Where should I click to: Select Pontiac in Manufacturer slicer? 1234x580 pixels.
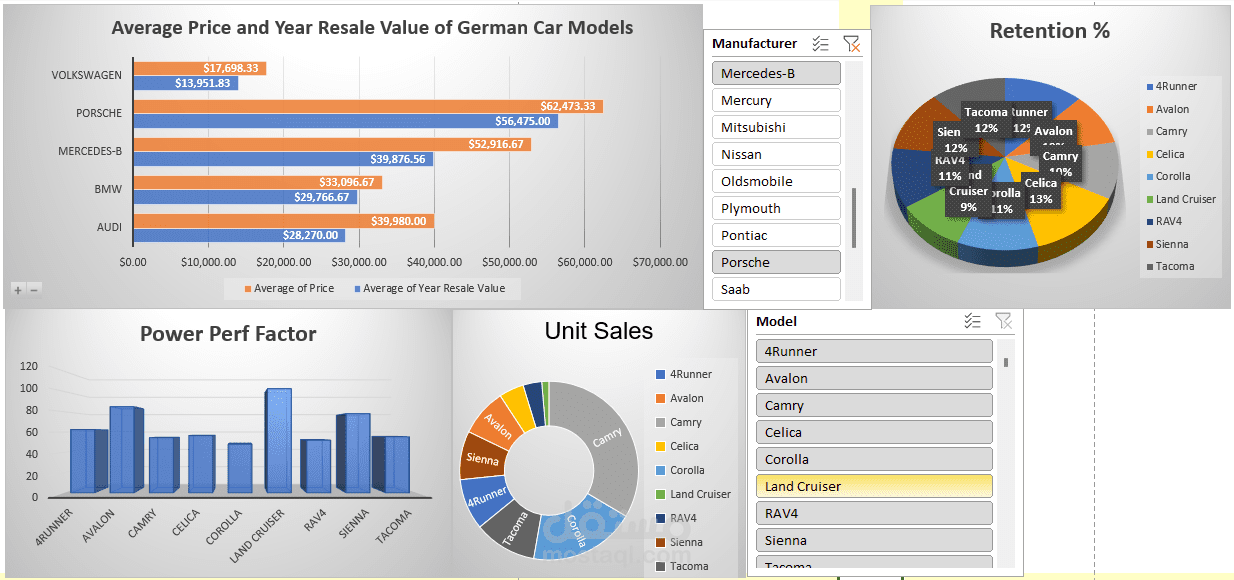point(776,235)
